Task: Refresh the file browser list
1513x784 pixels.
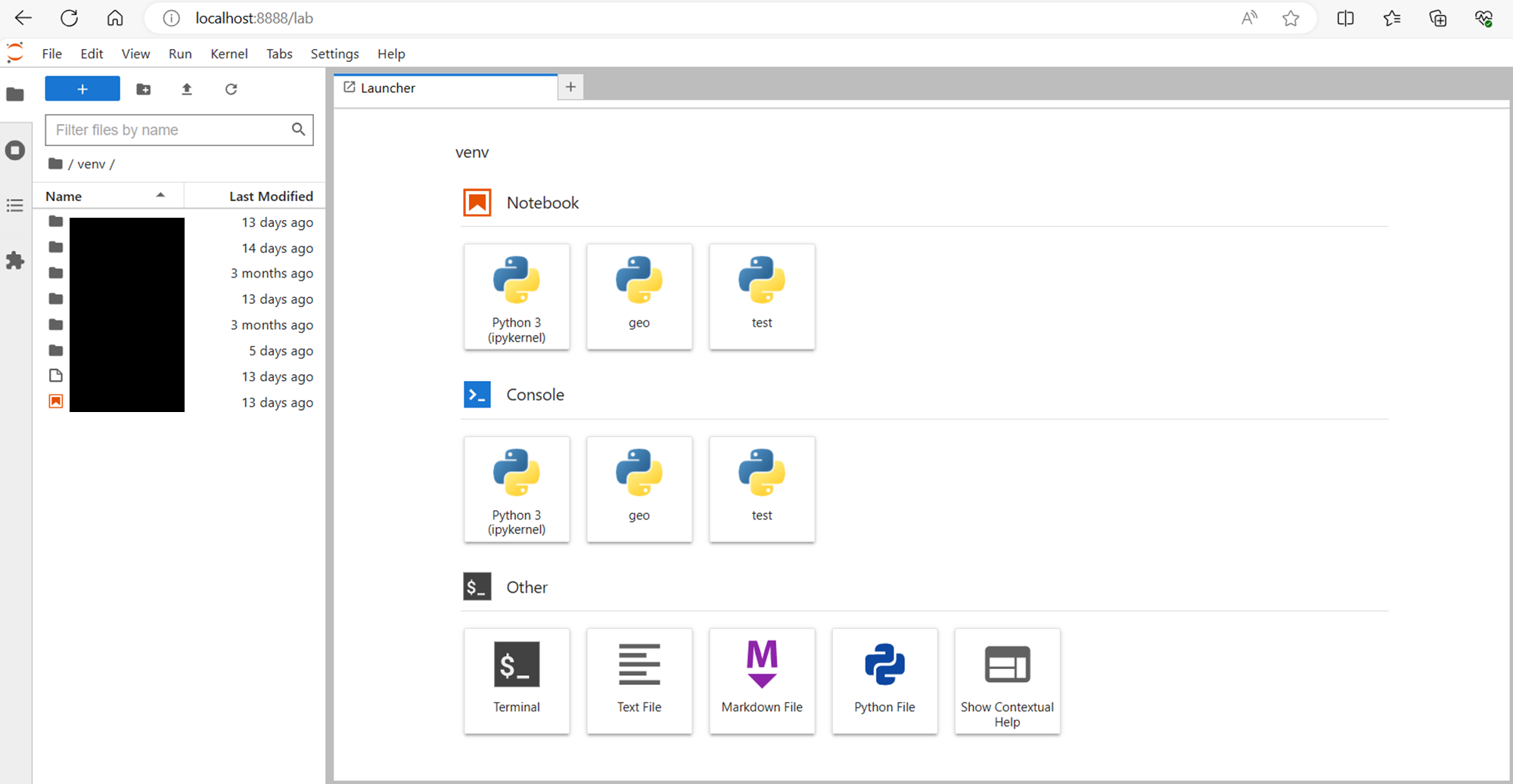Action: tap(231, 89)
